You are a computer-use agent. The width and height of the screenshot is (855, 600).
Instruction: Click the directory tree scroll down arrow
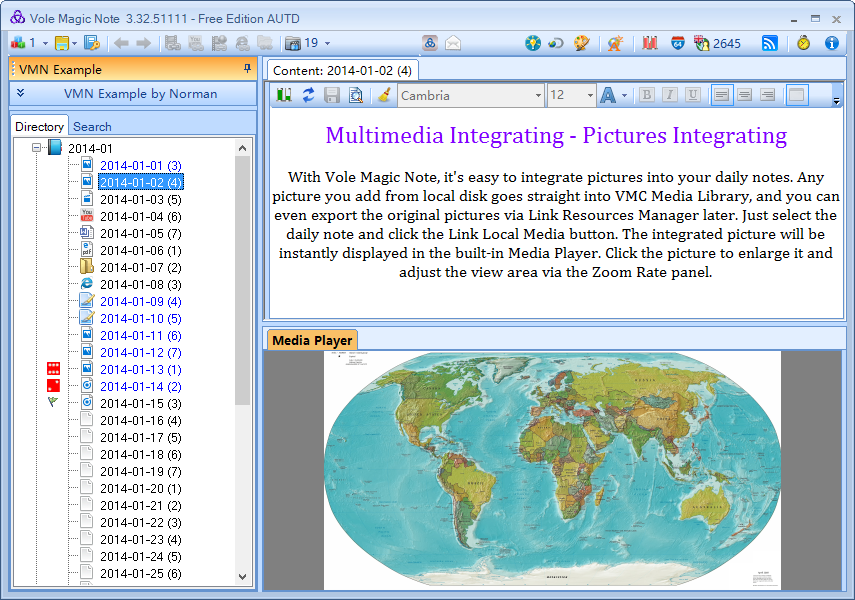(x=243, y=577)
